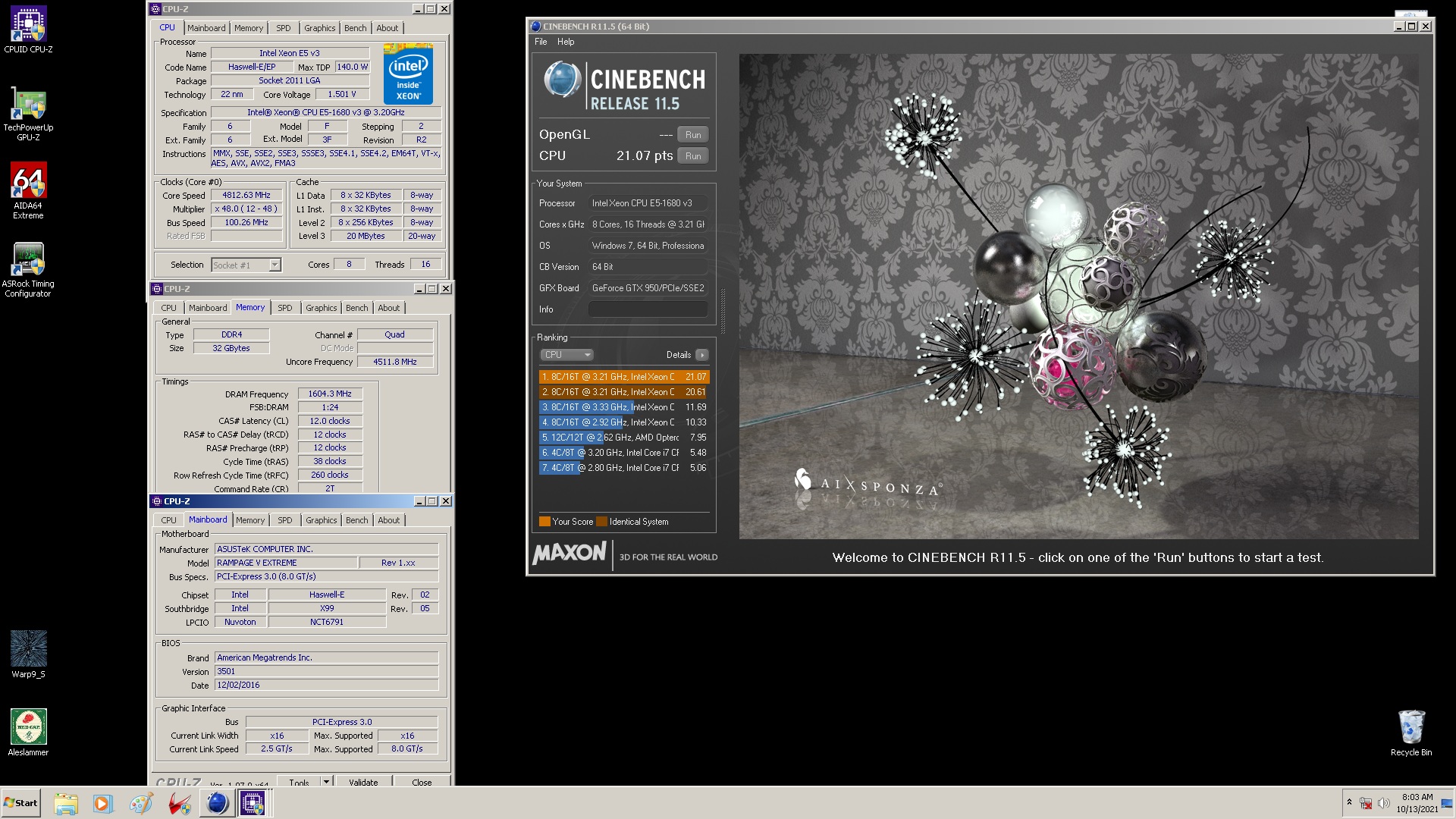
Task: Select Memory tab in bottom CPU-Z window
Action: [250, 520]
